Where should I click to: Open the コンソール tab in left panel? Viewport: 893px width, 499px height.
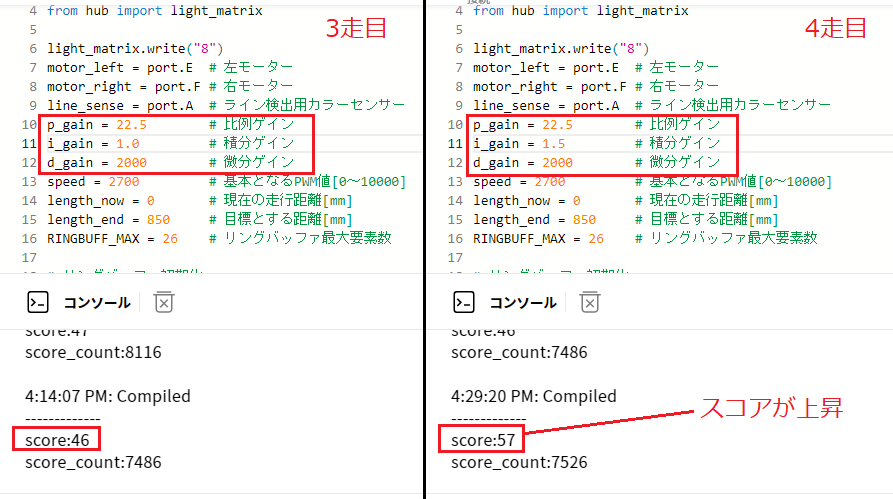pyautogui.click(x=97, y=302)
